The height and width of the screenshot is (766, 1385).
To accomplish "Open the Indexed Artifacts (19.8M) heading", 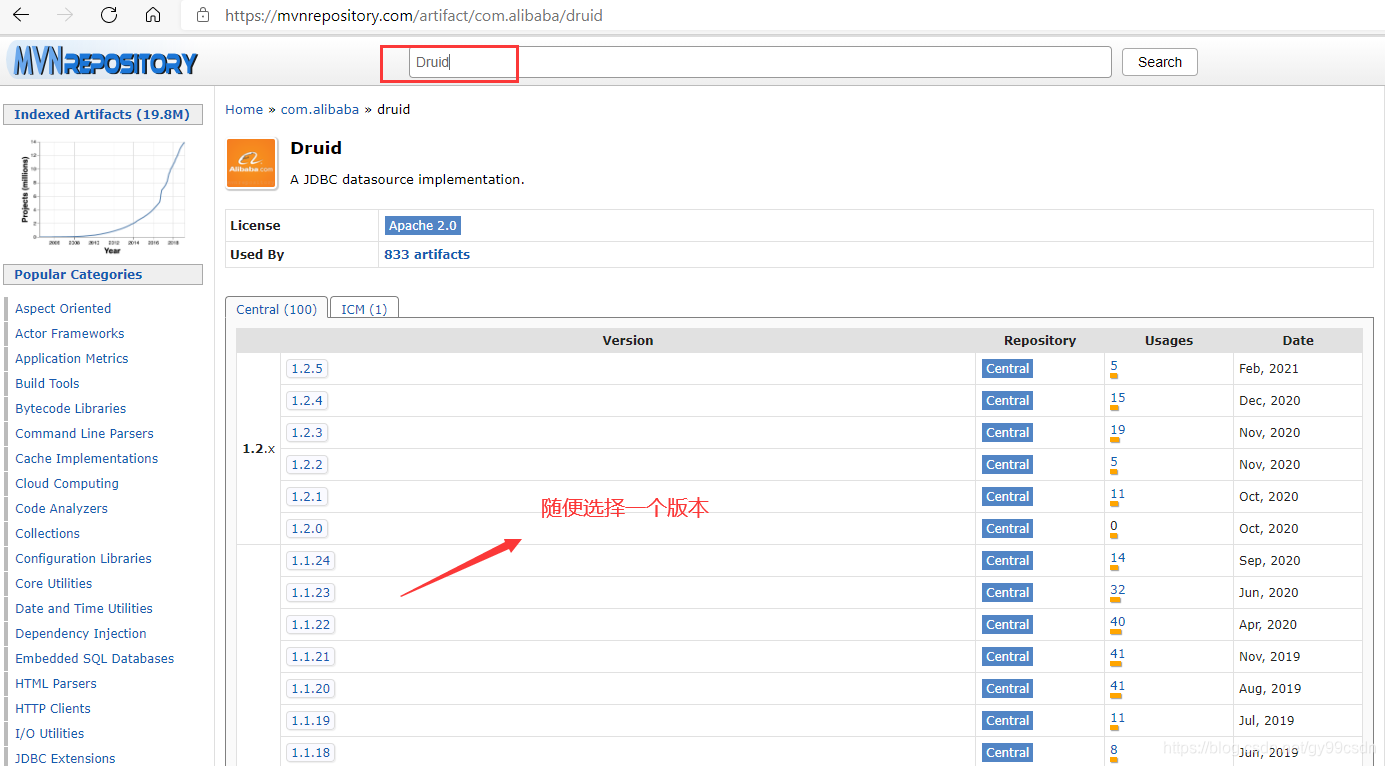I will [x=102, y=114].
